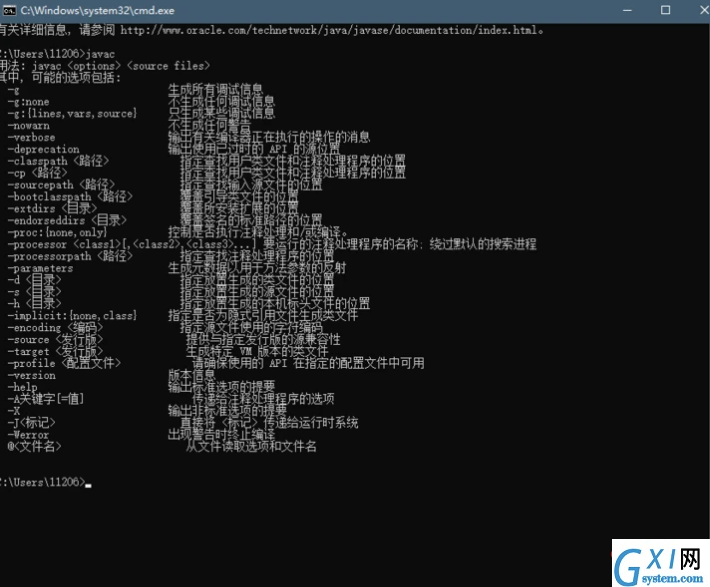The height and width of the screenshot is (587, 710).
Task: Click the '-J<标记>' option
Action: tap(31, 423)
